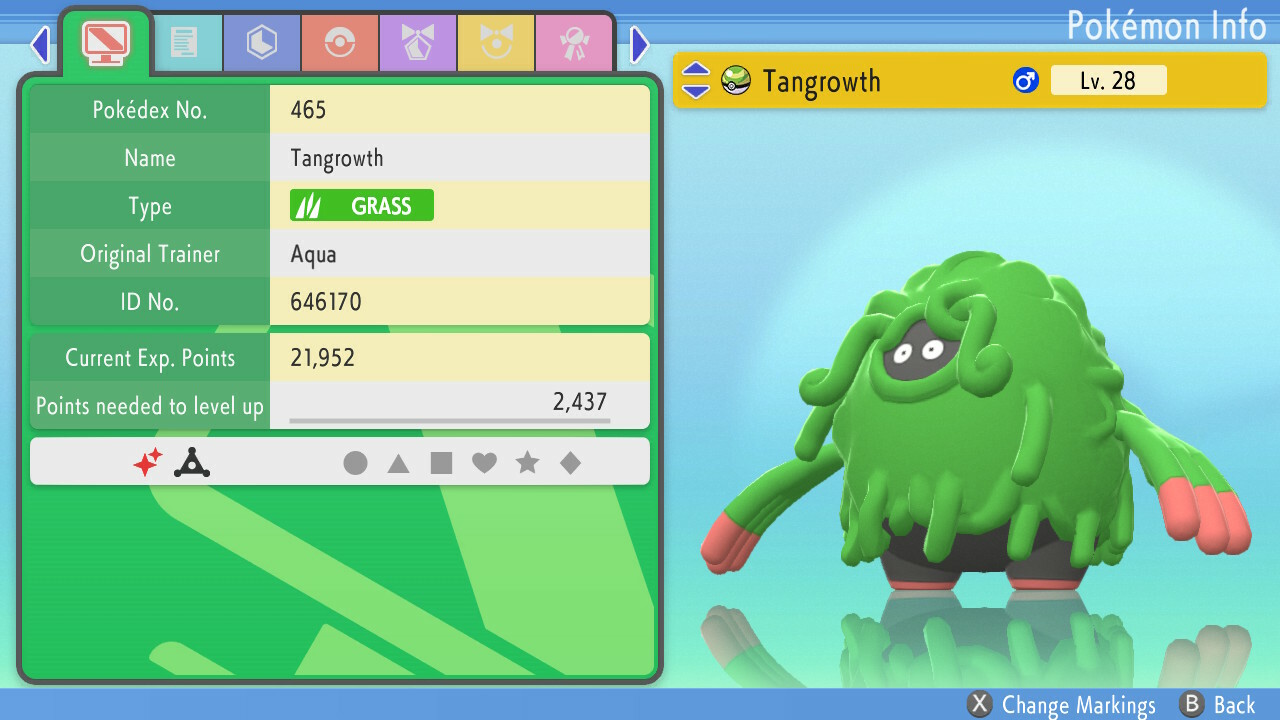The width and height of the screenshot is (1280, 720).
Task: Open the pink ribbon rosette tab
Action: pyautogui.click(x=573, y=43)
